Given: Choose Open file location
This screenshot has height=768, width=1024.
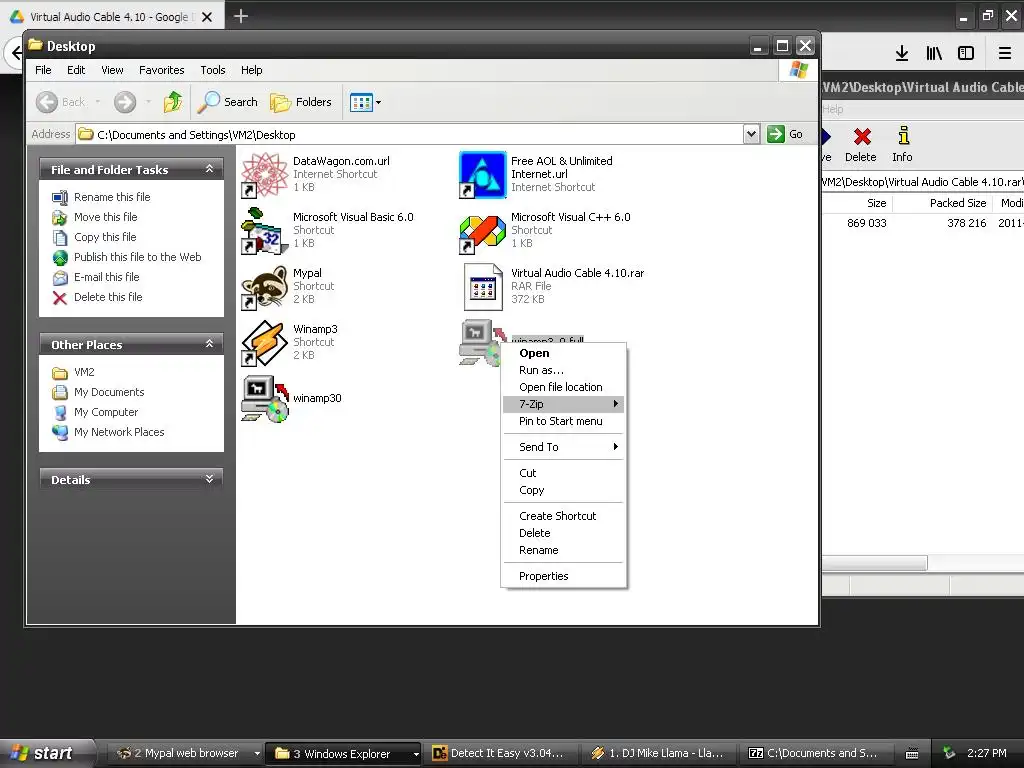Looking at the screenshot, I should 562,387.
